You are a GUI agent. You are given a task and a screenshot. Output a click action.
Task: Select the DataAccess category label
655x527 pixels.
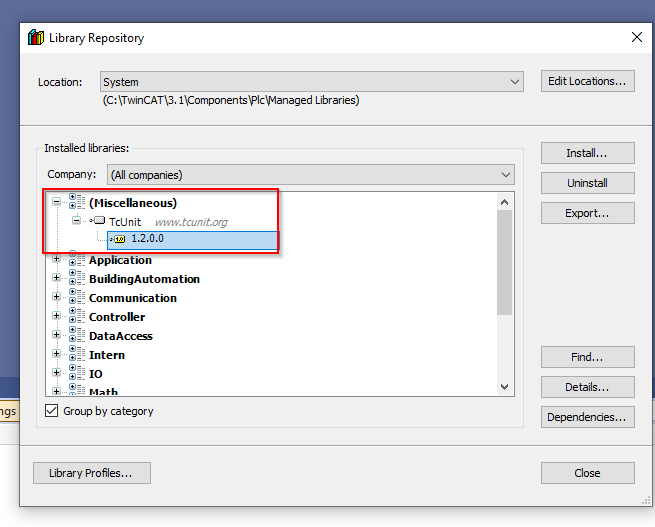point(121,336)
